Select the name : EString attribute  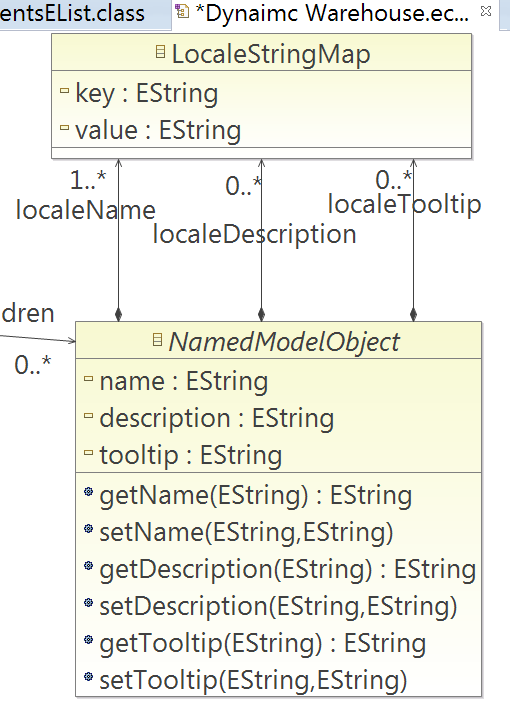click(184, 381)
